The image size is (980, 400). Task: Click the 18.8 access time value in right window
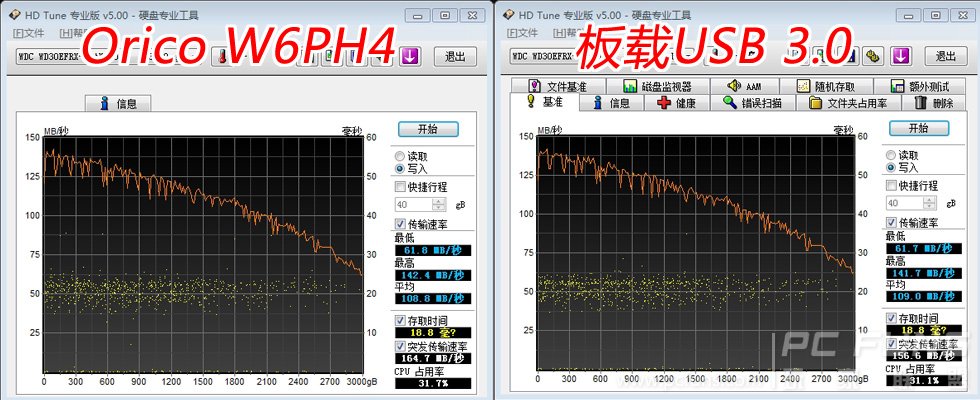[x=924, y=330]
